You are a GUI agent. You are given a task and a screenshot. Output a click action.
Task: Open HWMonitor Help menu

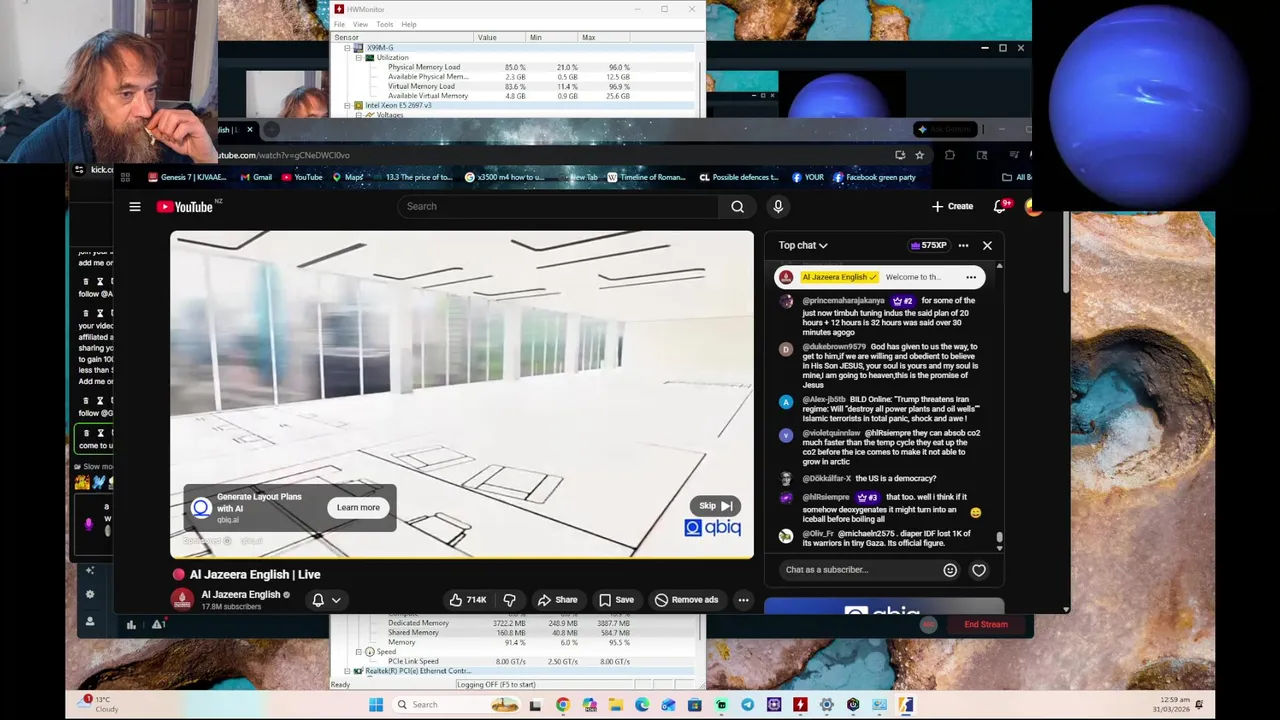point(409,24)
